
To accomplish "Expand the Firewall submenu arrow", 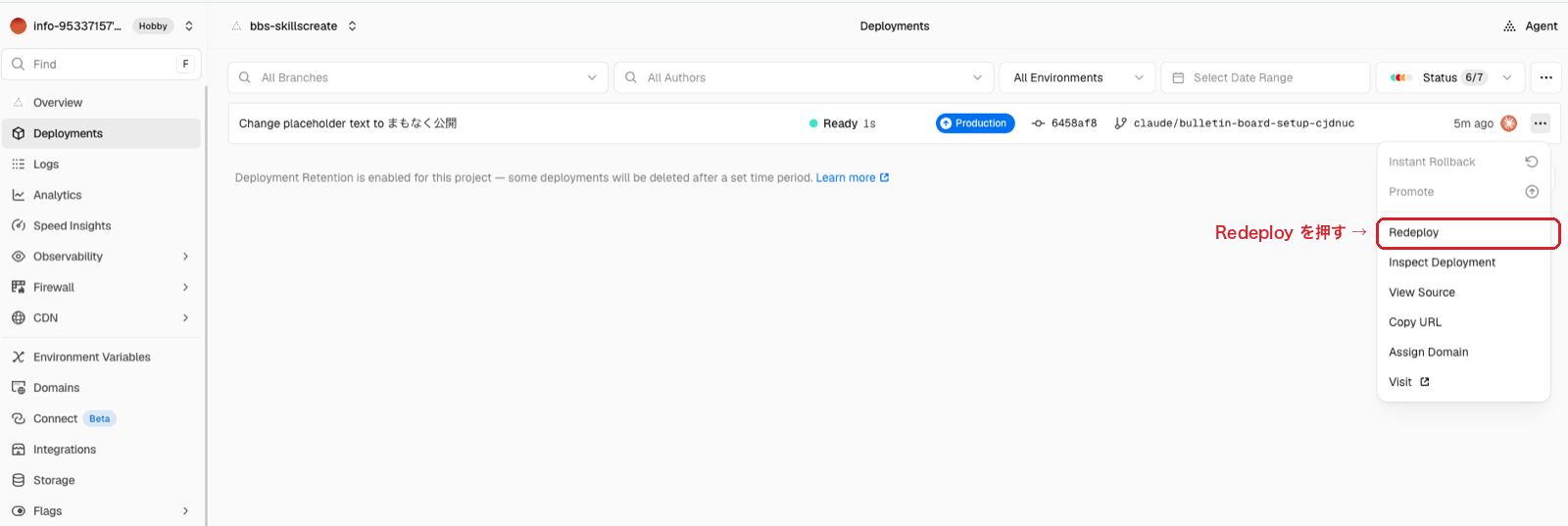I will (x=186, y=287).
